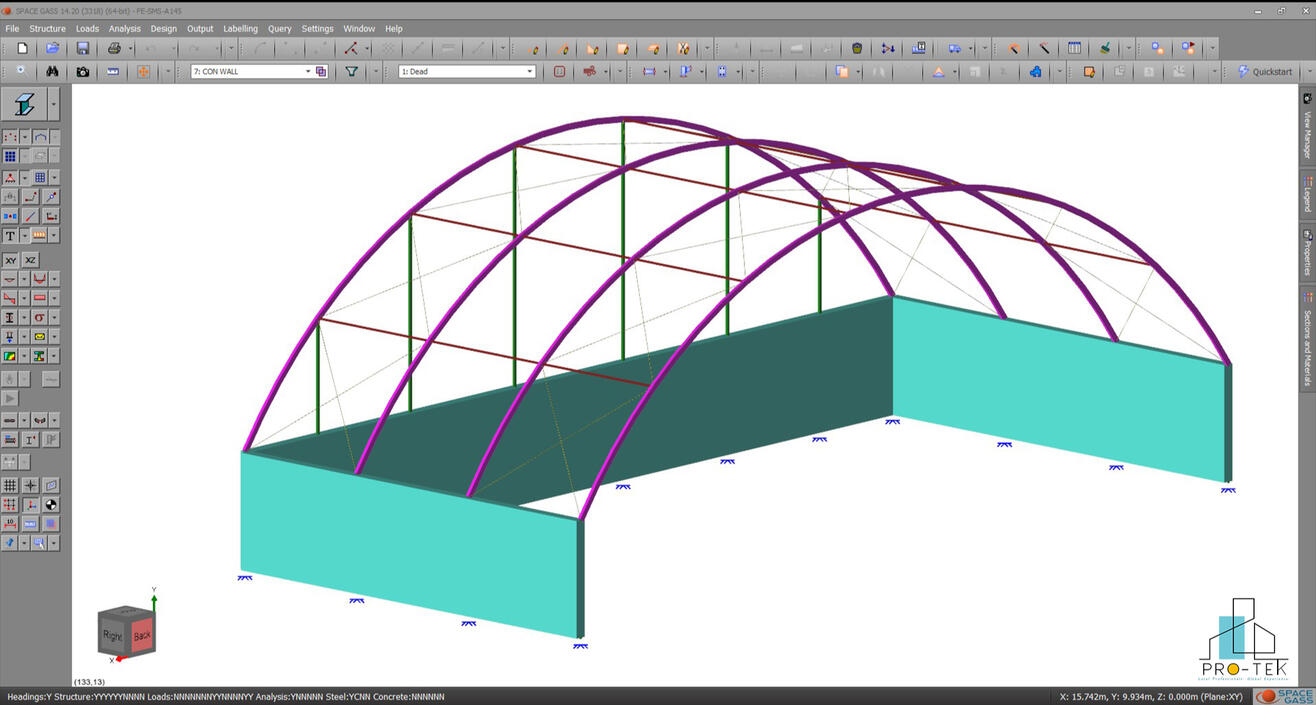Image resolution: width=1316 pixels, height=705 pixels.
Task: Enable the filter funnel in the toolbar
Action: coord(352,71)
